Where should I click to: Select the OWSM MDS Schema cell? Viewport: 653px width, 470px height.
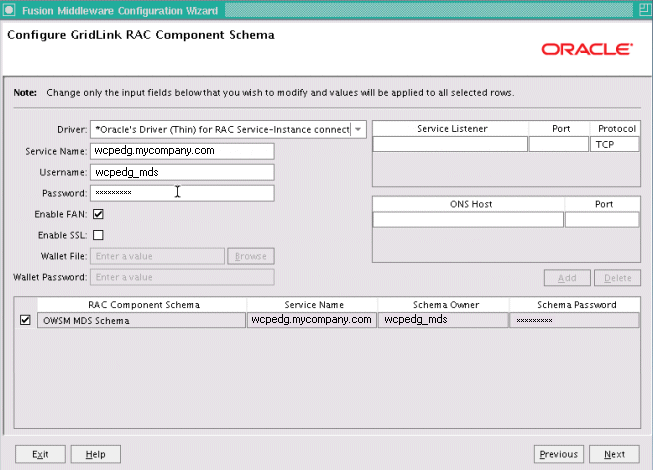click(x=141, y=320)
